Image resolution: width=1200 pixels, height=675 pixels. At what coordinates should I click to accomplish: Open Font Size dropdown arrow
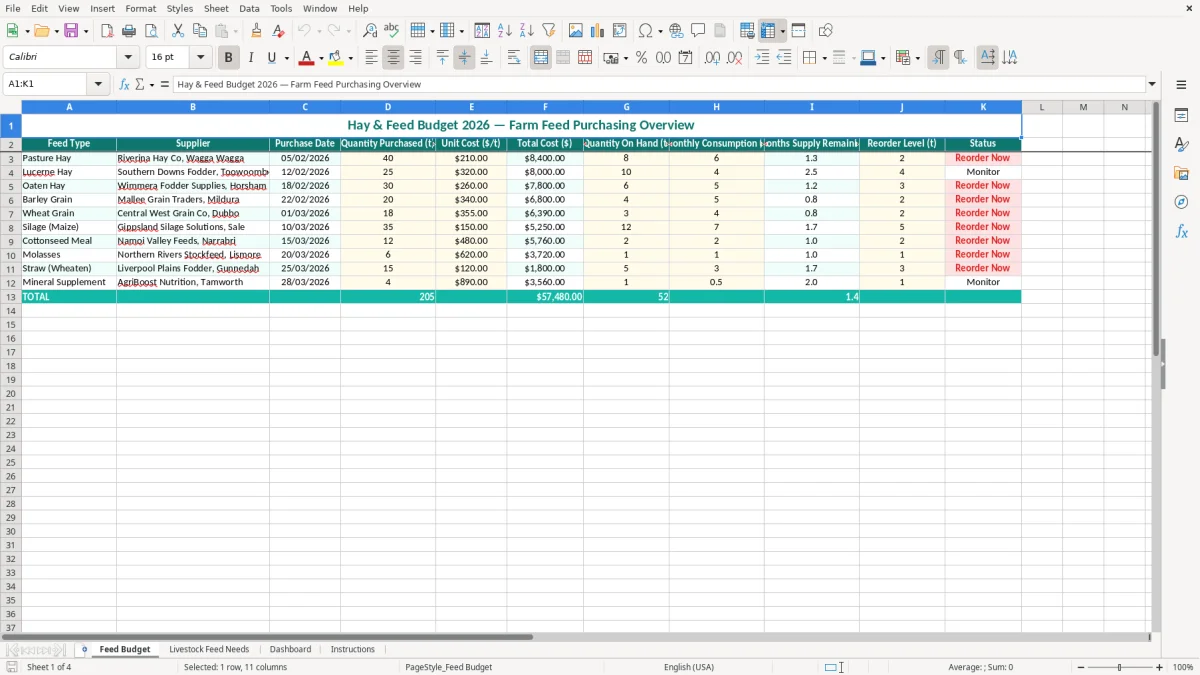[200, 58]
